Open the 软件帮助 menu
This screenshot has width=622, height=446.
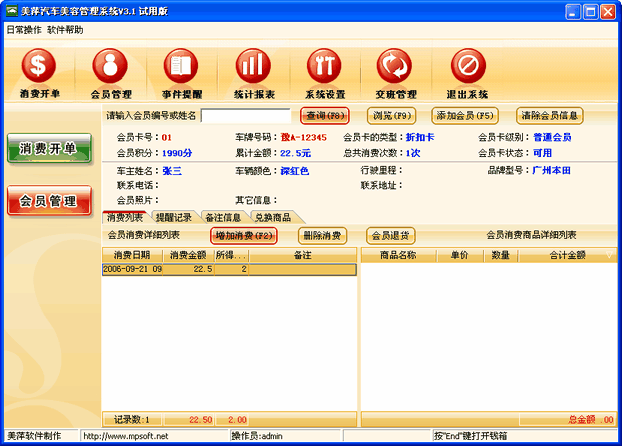[x=65, y=30]
